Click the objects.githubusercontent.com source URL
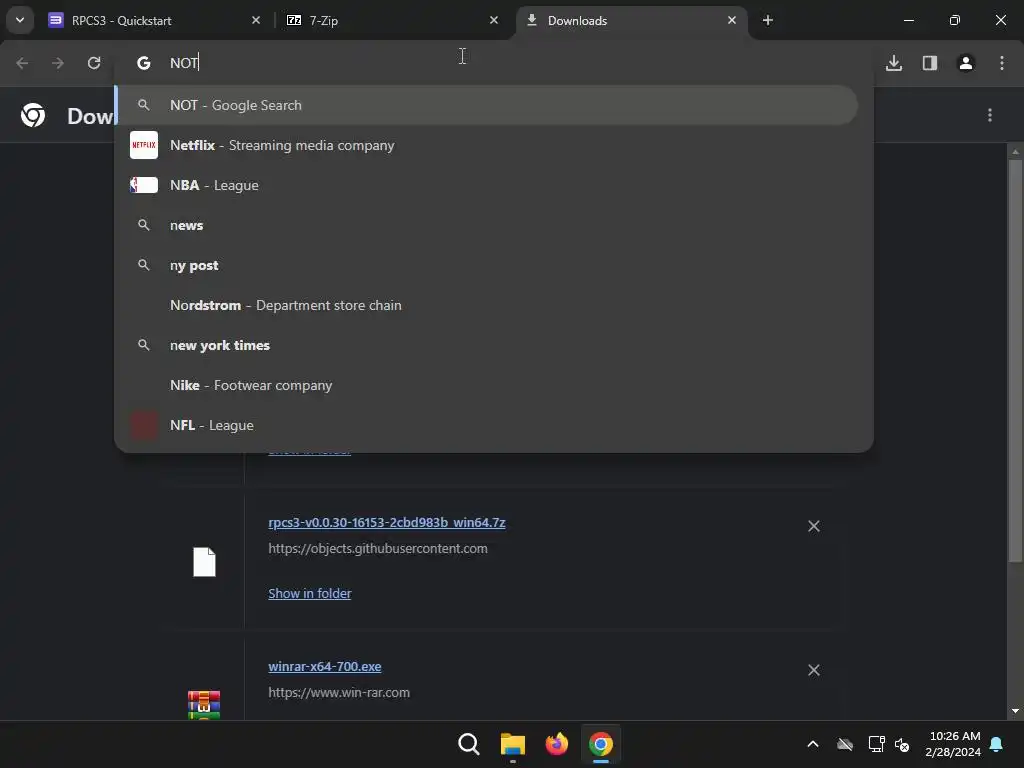The width and height of the screenshot is (1024, 768). 377,549
